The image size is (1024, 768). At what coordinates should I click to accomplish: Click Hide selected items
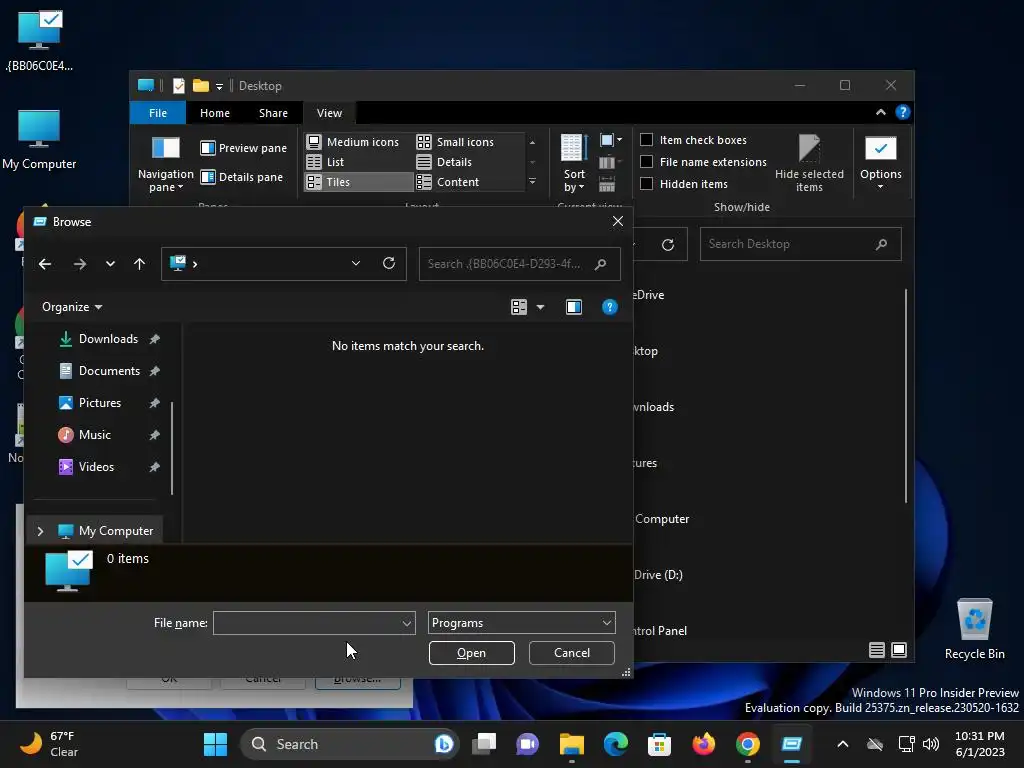coord(809,163)
